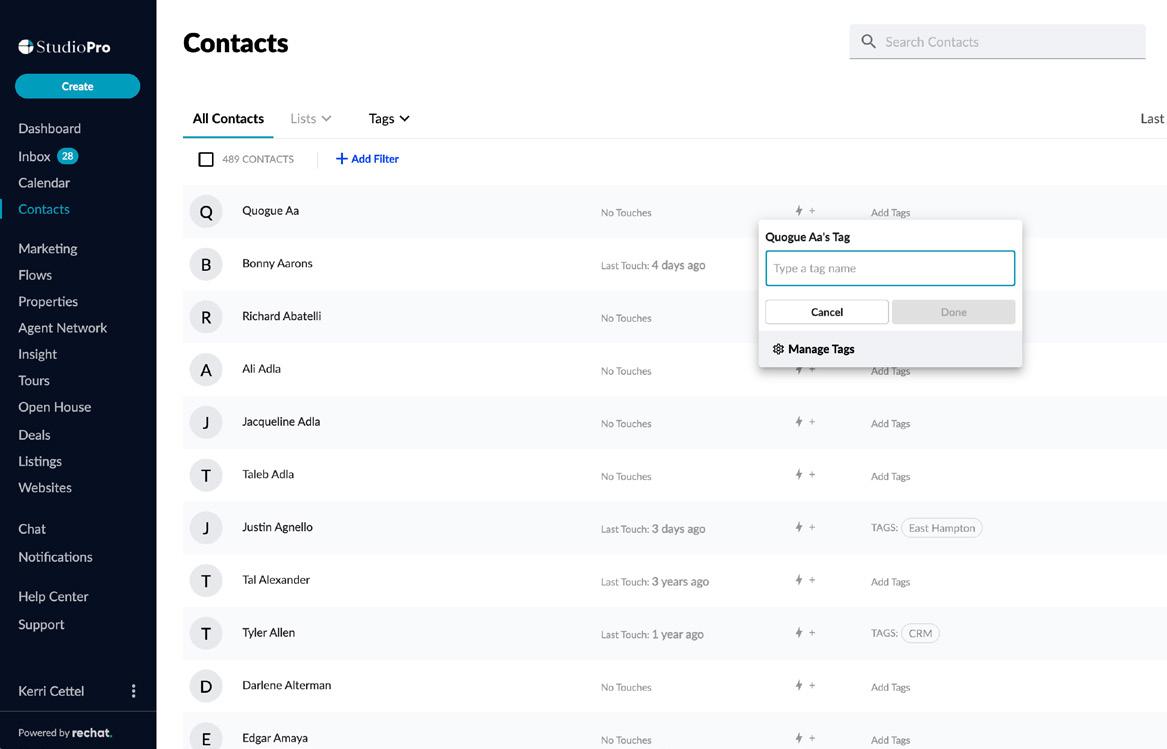Expand the Lists dropdown
The image size is (1167, 749).
[x=310, y=118]
